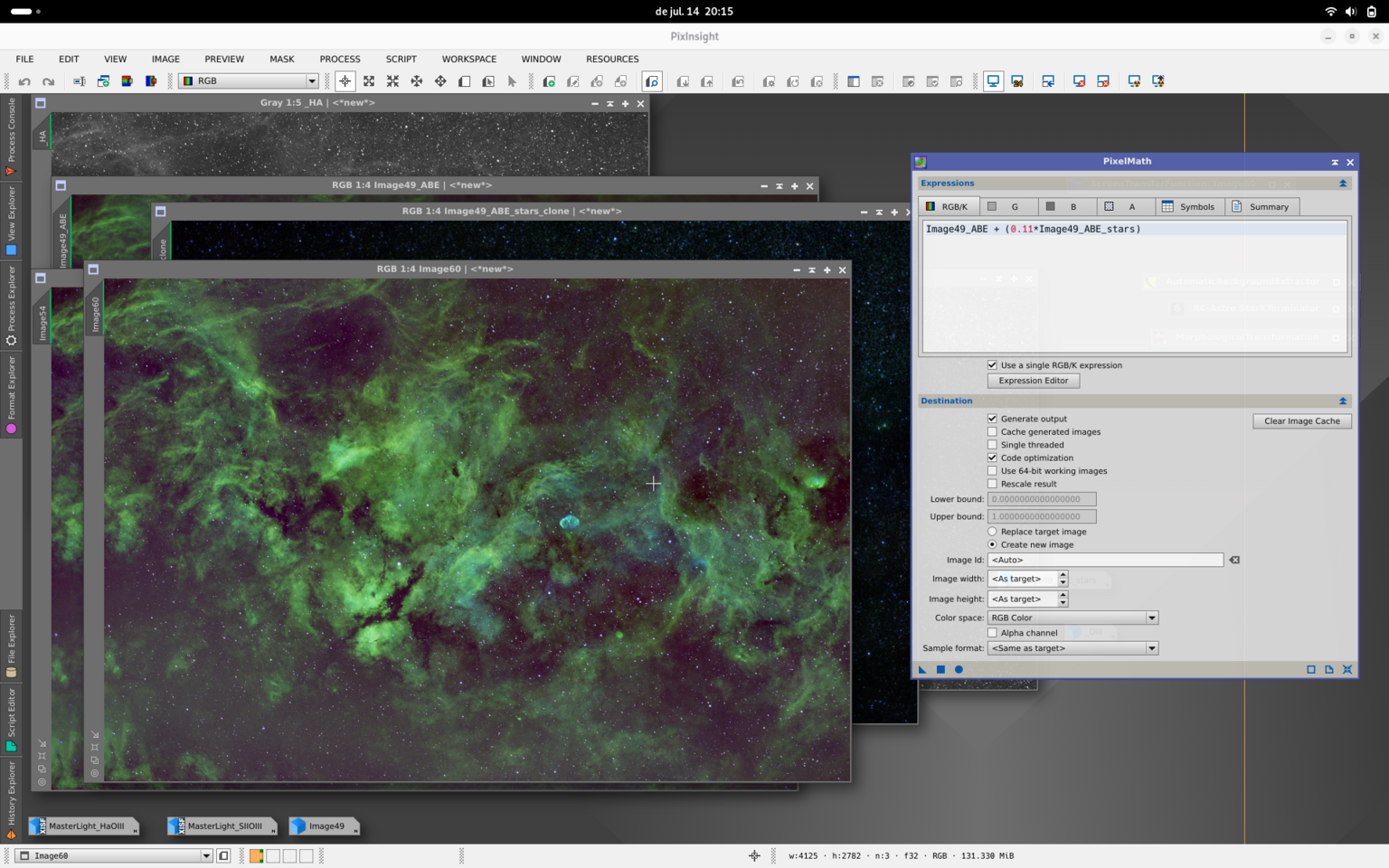Open the MasterLight_SIIOIII icon
1389x868 pixels.
click(x=222, y=826)
